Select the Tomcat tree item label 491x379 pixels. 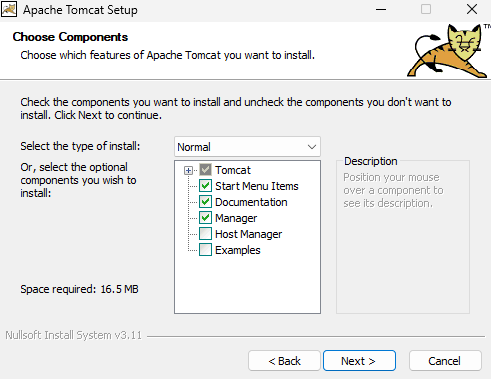pyautogui.click(x=233, y=170)
